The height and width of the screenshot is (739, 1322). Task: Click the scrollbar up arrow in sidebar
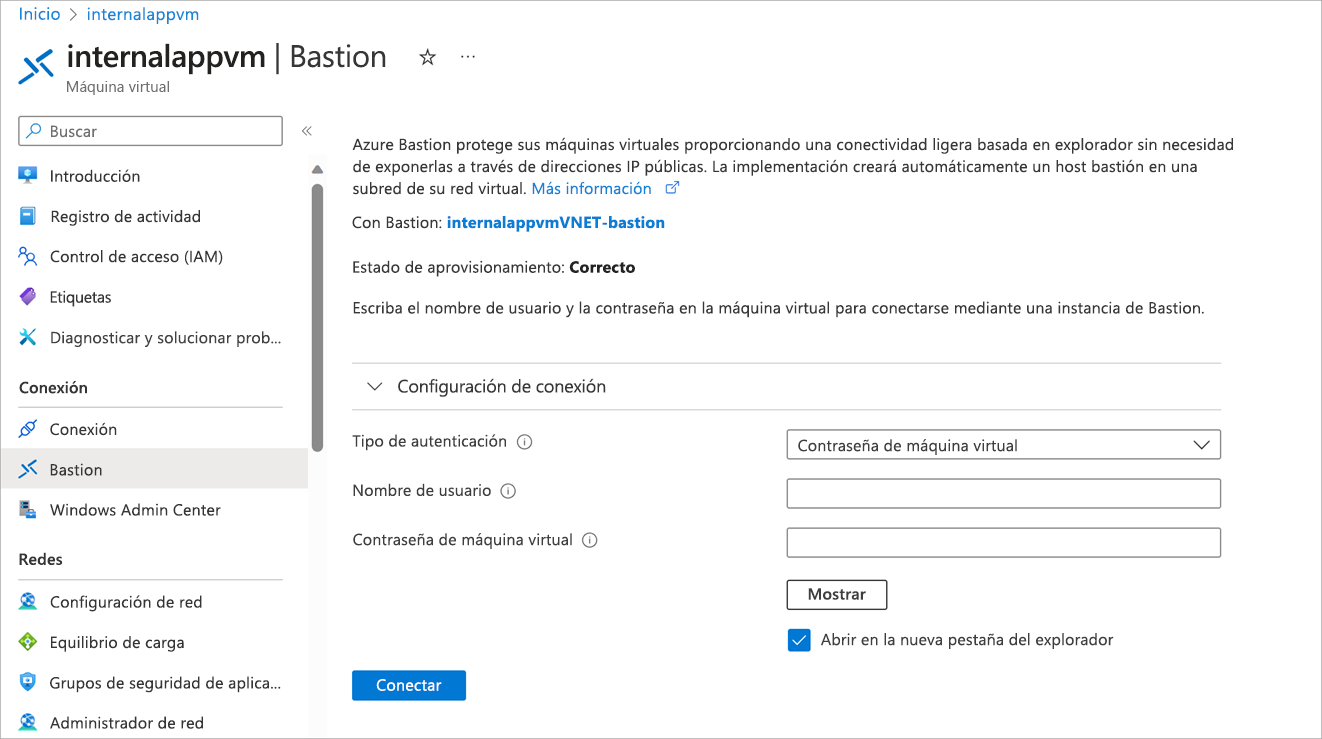pos(317,169)
